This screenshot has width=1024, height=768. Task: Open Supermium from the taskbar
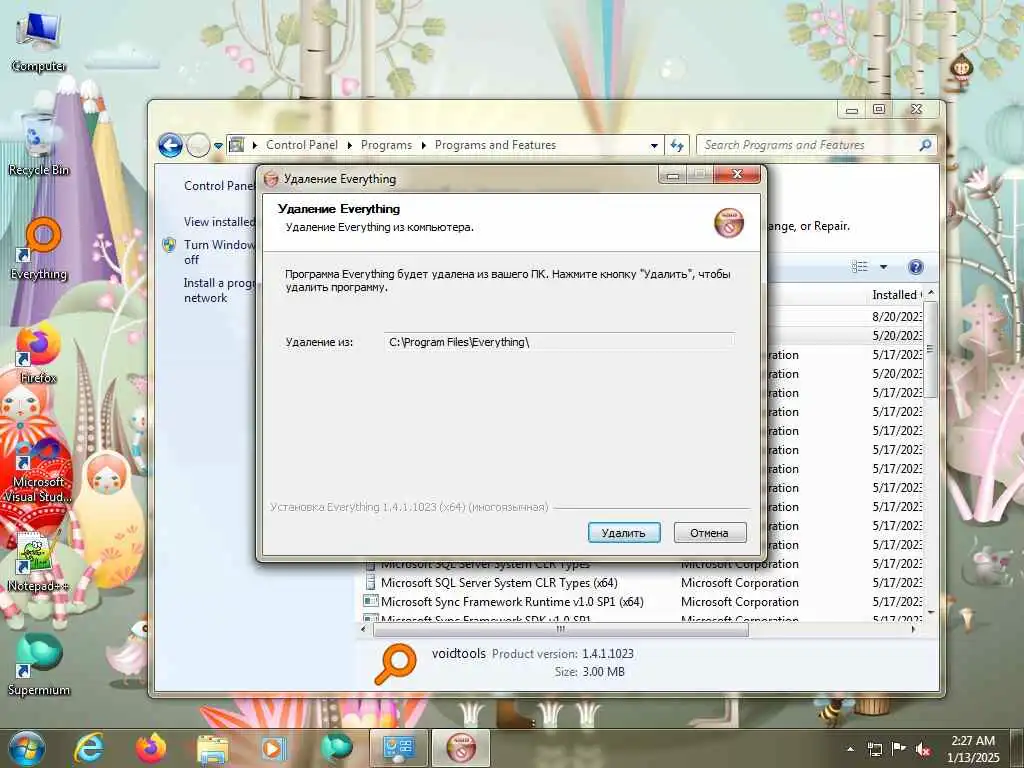click(336, 748)
